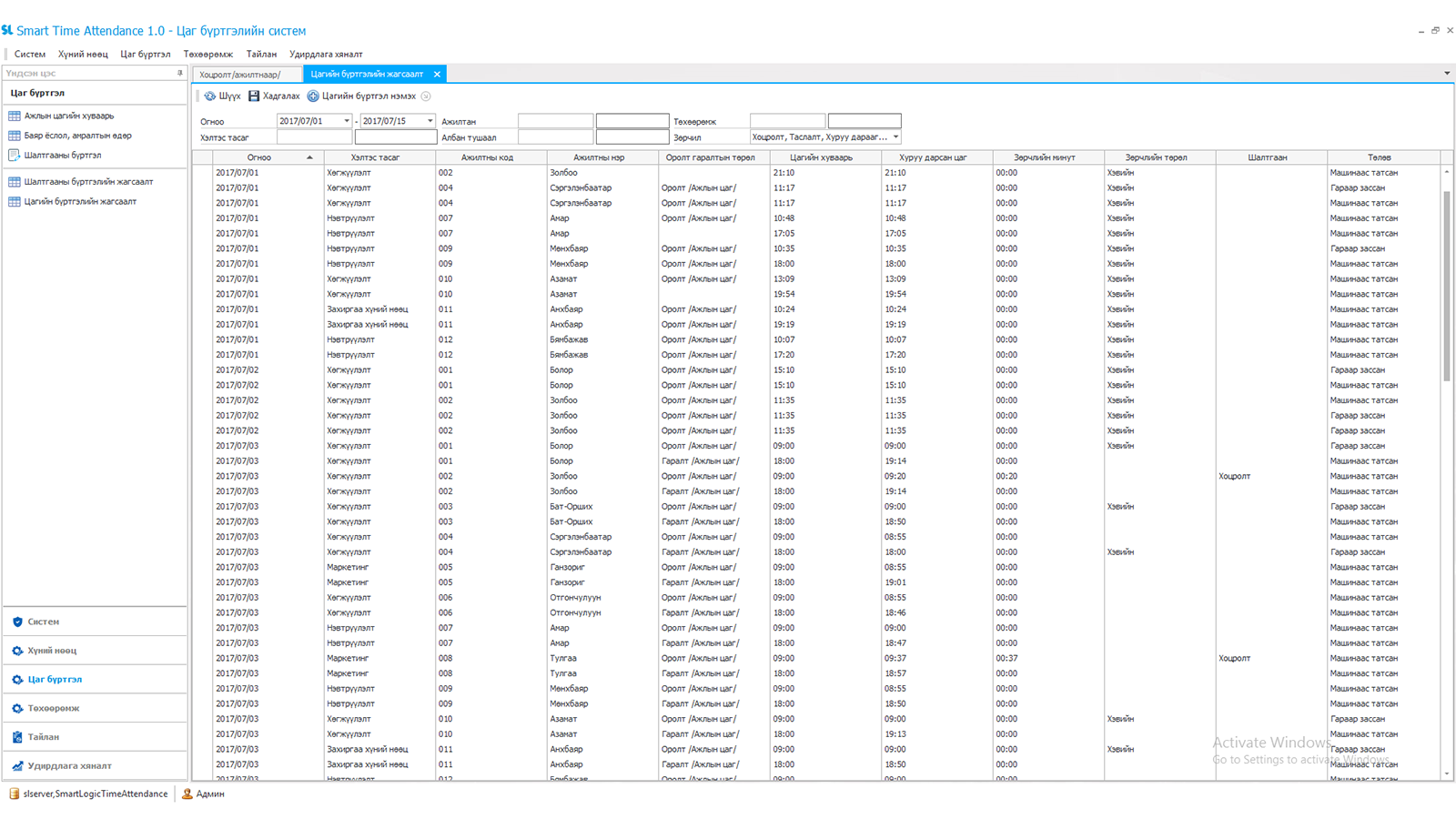This screenshot has height=819, width=1456.
Task: Select the 00:20 violation minutes cell
Action: pyautogui.click(x=1047, y=477)
